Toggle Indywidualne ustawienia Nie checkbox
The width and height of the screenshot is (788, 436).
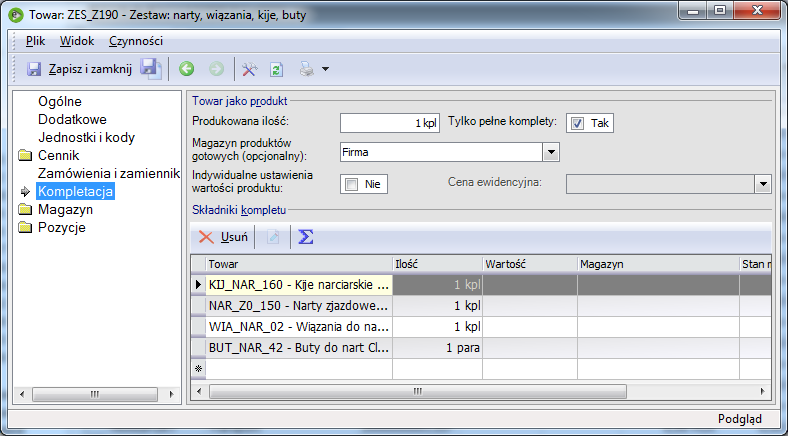pyautogui.click(x=352, y=184)
